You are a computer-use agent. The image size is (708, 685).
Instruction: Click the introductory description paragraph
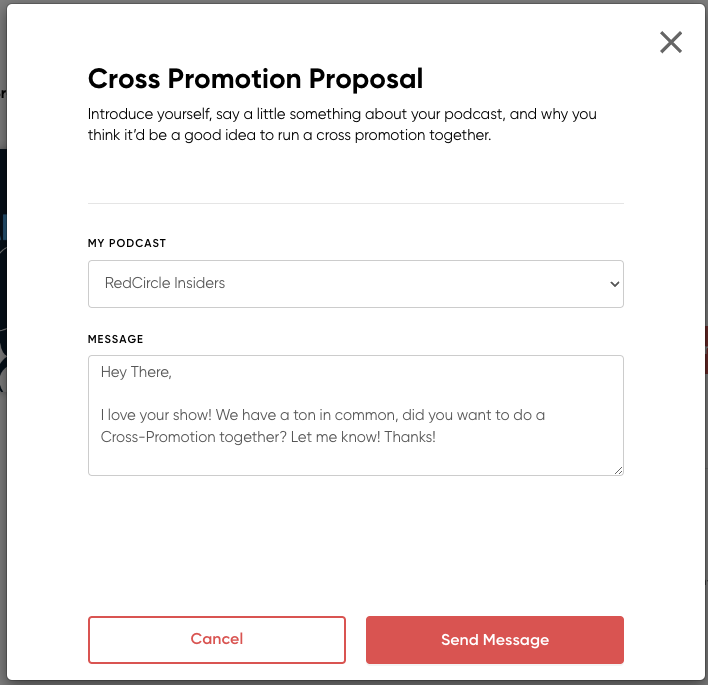pos(341,124)
